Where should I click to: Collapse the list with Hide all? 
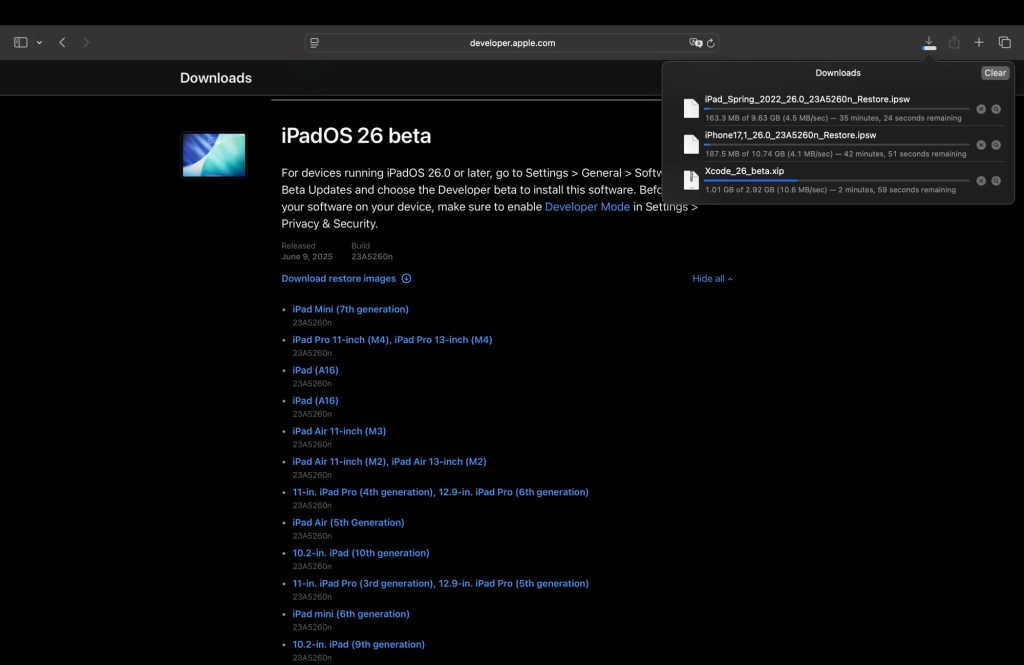point(712,279)
